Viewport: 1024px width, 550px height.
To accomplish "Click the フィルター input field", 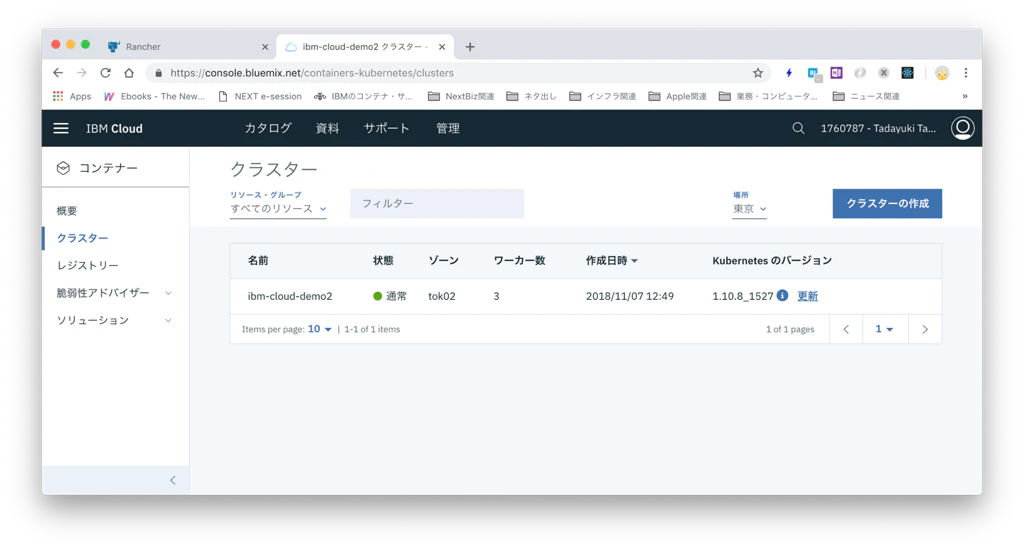I will pyautogui.click(x=437, y=203).
